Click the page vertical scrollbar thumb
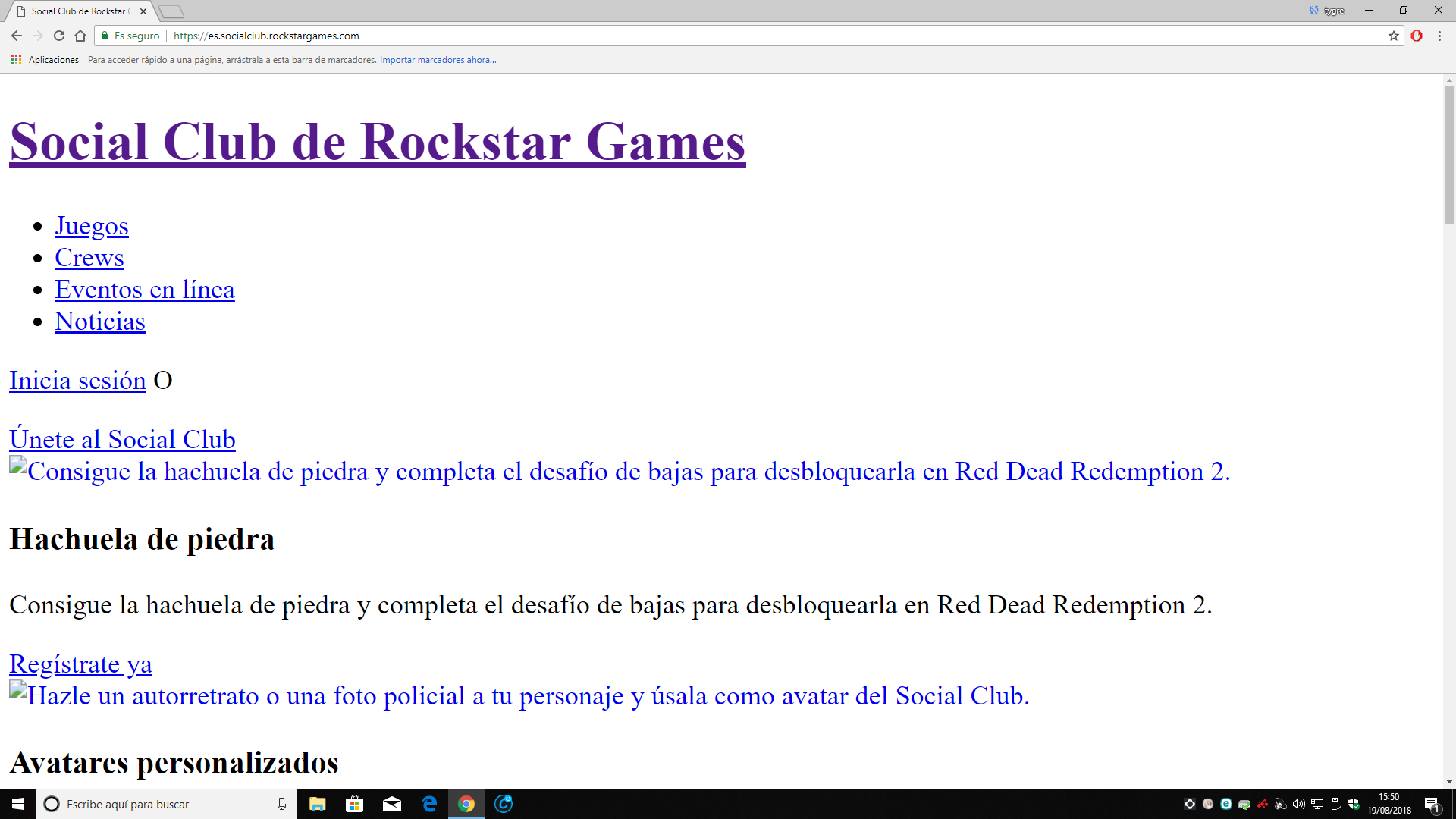 click(1449, 155)
